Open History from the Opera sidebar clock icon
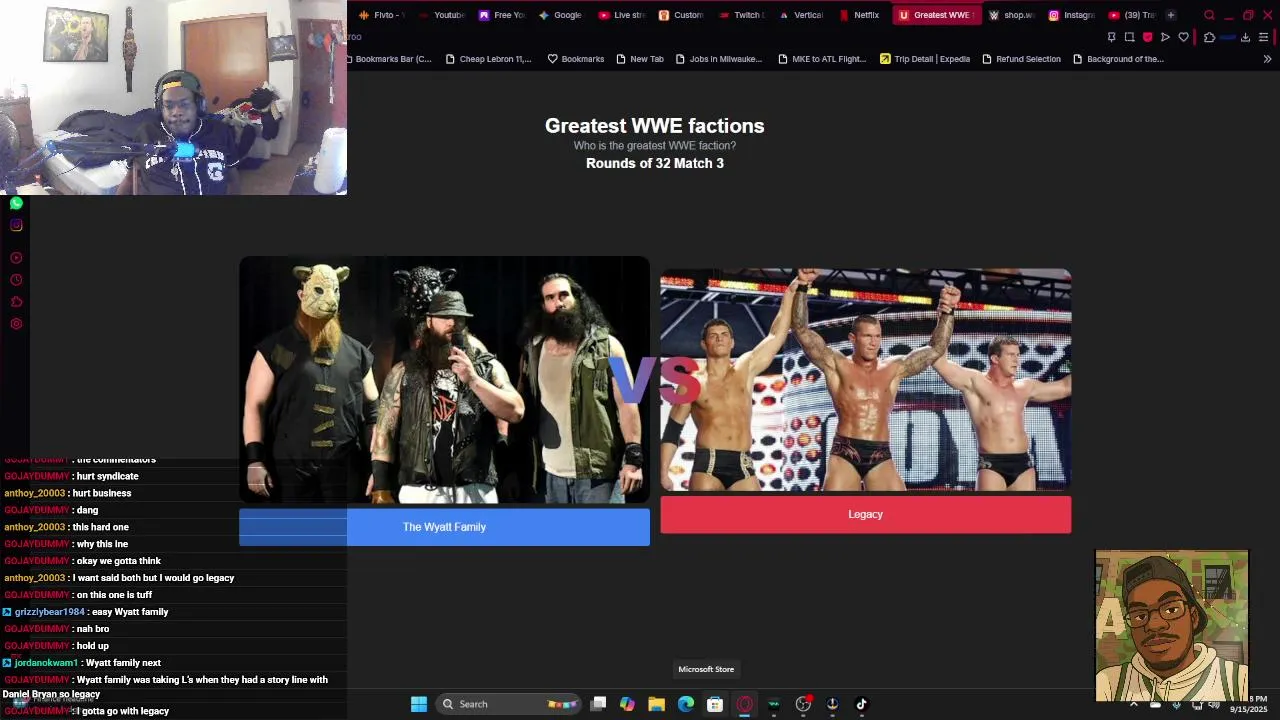Image resolution: width=1280 pixels, height=720 pixels. coord(16,280)
